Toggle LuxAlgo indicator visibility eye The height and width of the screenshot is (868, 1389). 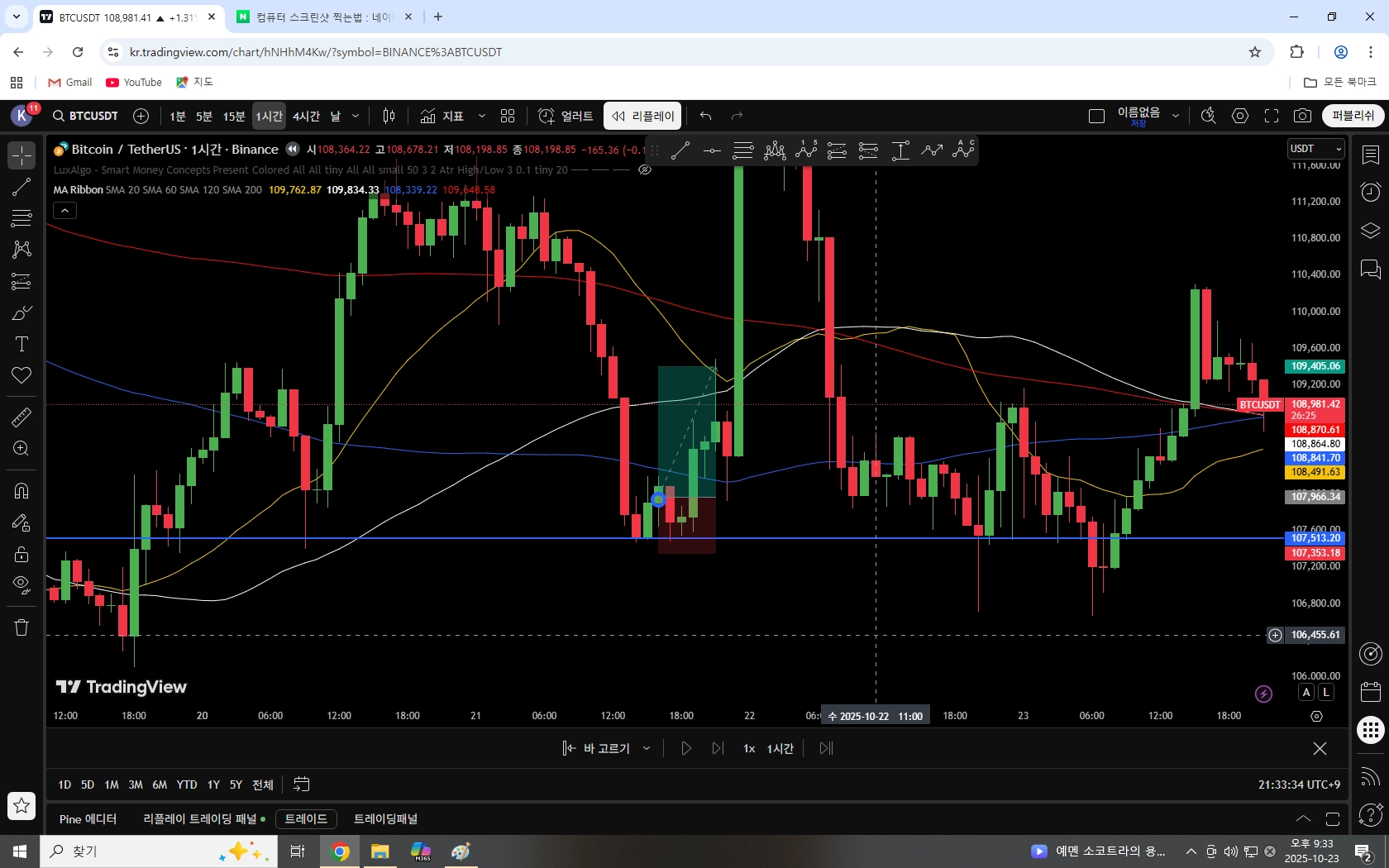tap(645, 169)
